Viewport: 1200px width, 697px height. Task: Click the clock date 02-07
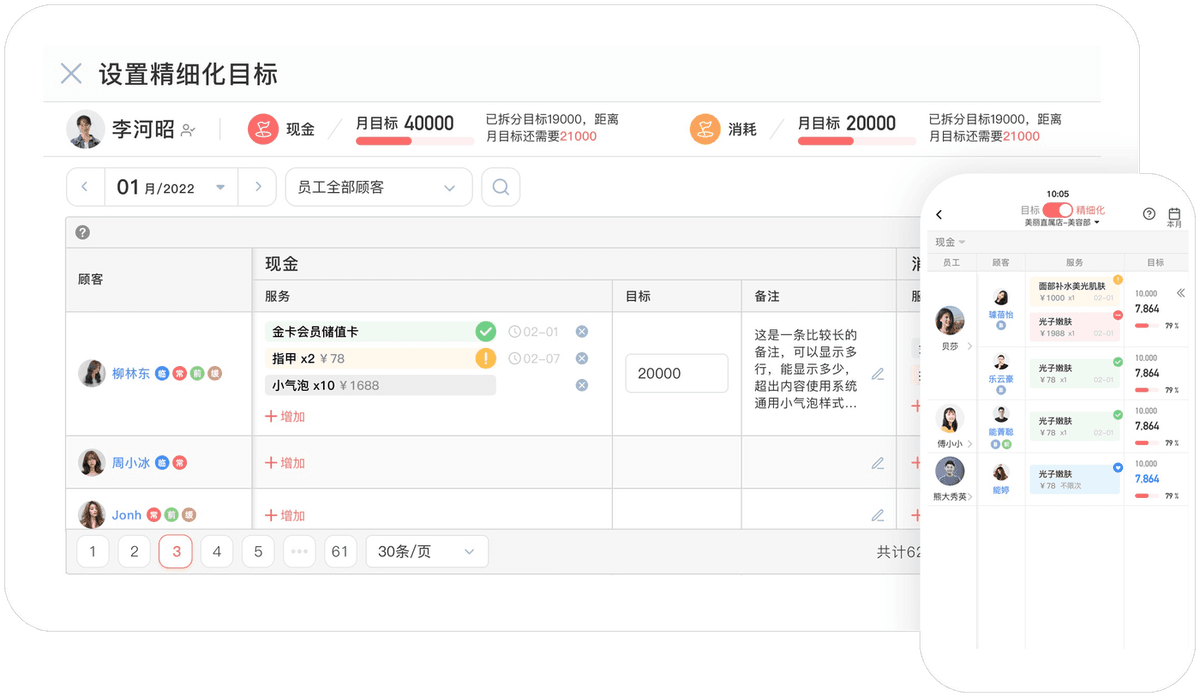coord(533,358)
